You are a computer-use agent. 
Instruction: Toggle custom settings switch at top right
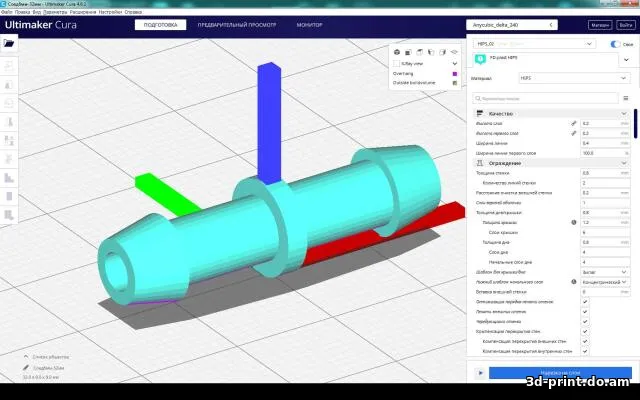coord(615,44)
